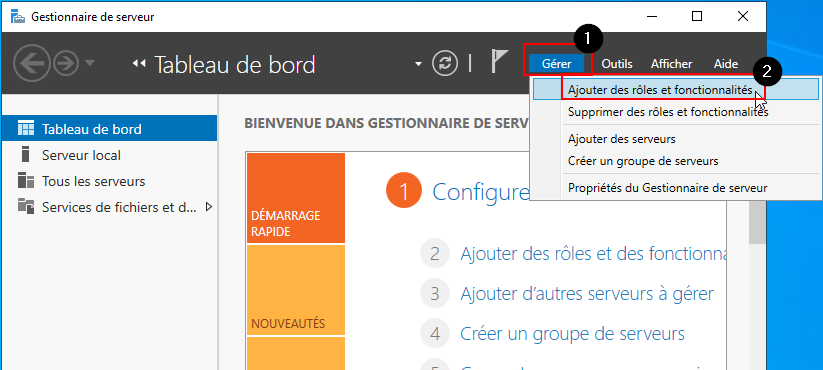Click the double-arrow breadcrumb icon before Tableau de bord

139,64
